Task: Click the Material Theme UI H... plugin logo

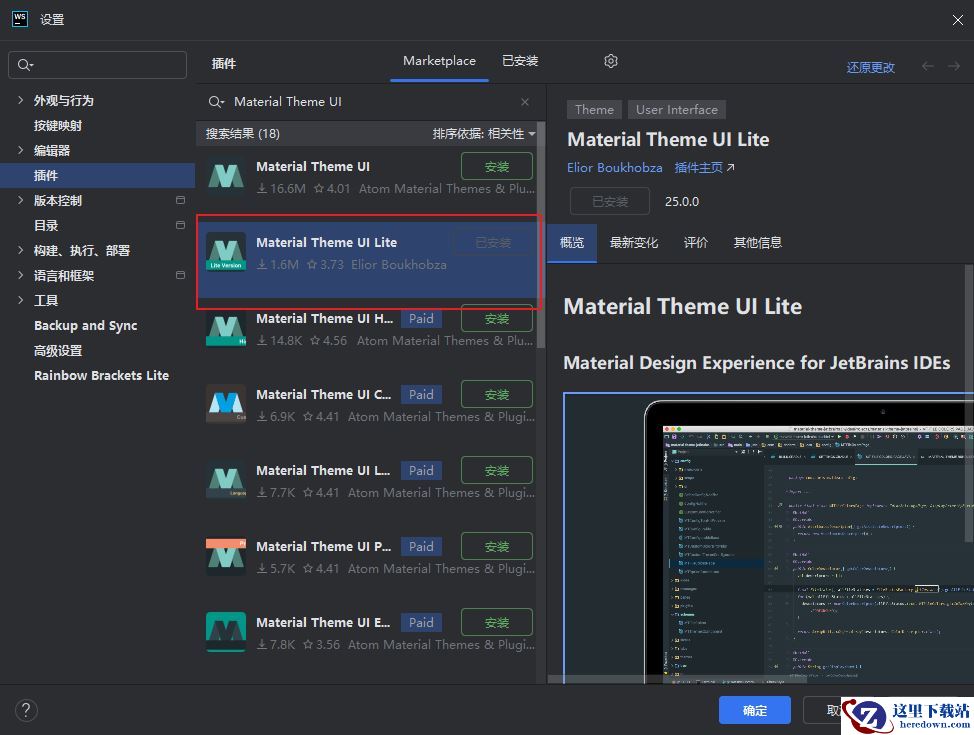Action: coord(225,328)
